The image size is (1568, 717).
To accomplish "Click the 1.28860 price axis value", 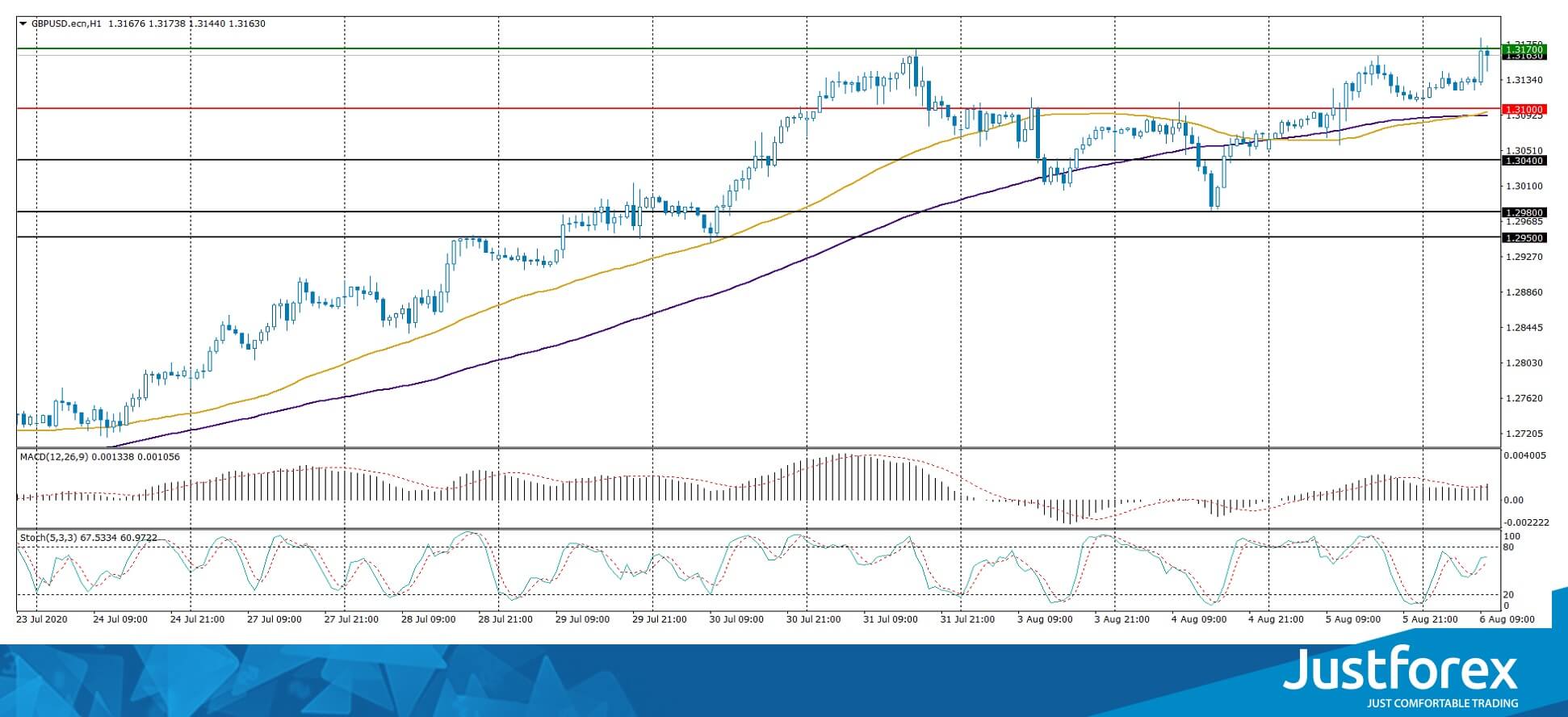I will pos(1524,292).
